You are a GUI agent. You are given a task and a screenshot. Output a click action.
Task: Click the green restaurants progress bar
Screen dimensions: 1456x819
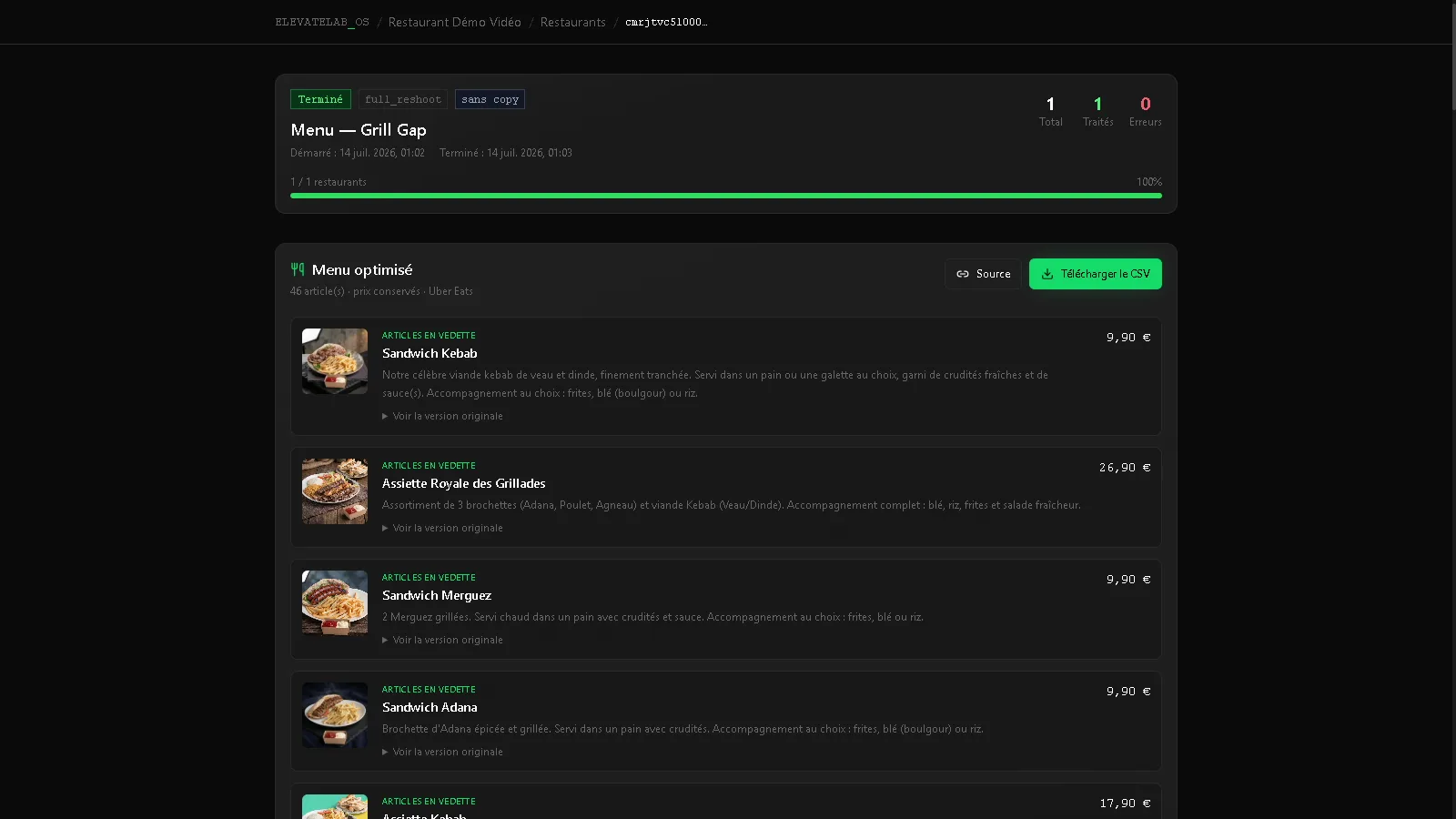726,196
